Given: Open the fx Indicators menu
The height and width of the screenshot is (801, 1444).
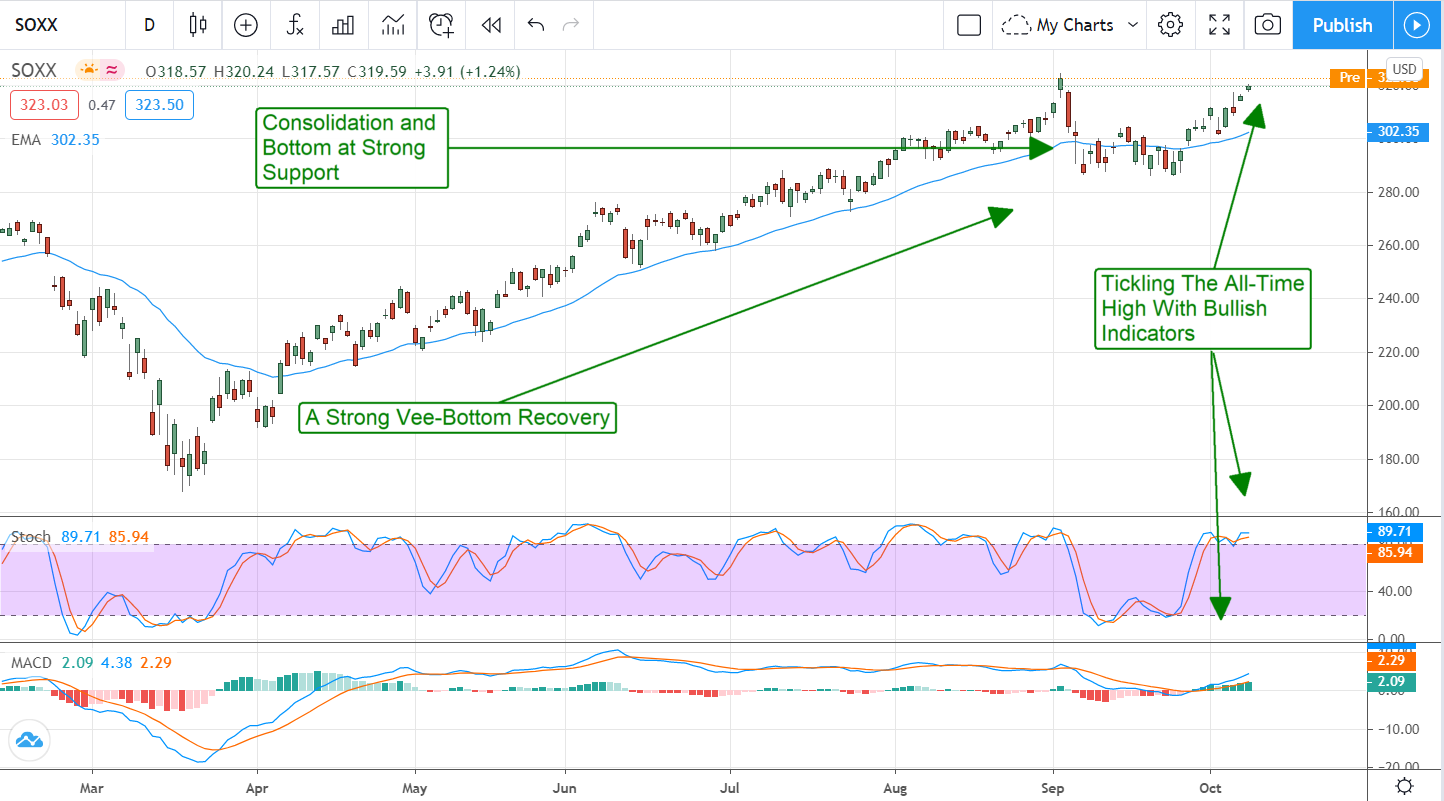Looking at the screenshot, I should click(x=295, y=25).
